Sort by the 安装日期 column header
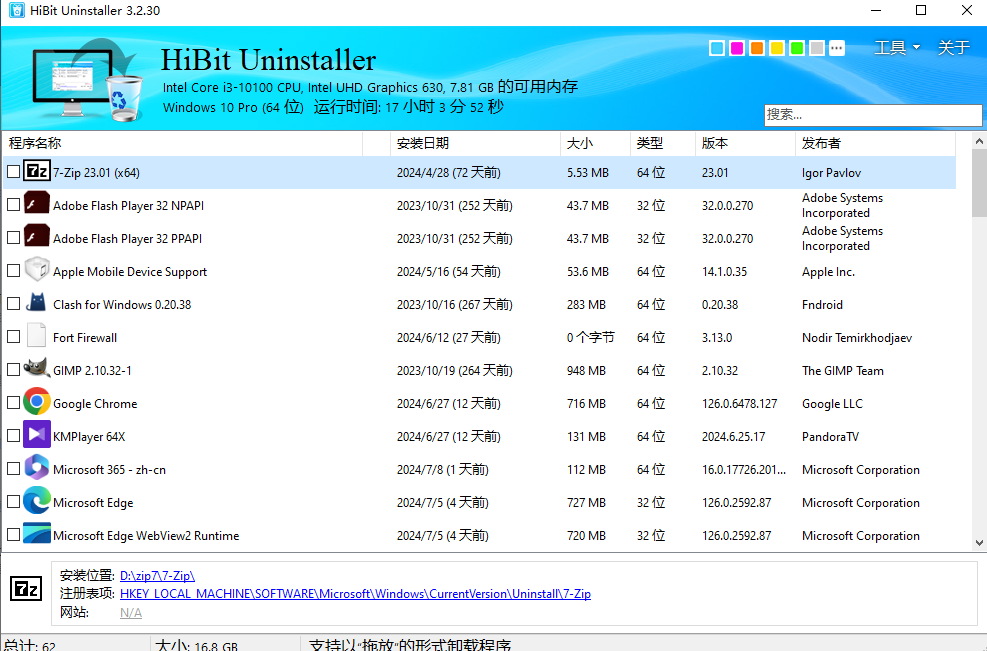Viewport: 987px width, 651px height. coord(422,143)
